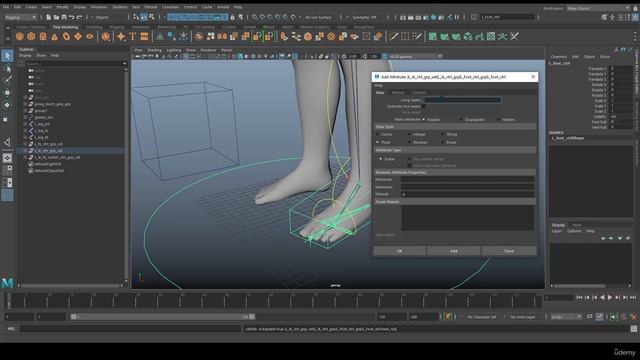This screenshot has height=360, width=640.
Task: Choose the Integer data type
Action: point(409,134)
